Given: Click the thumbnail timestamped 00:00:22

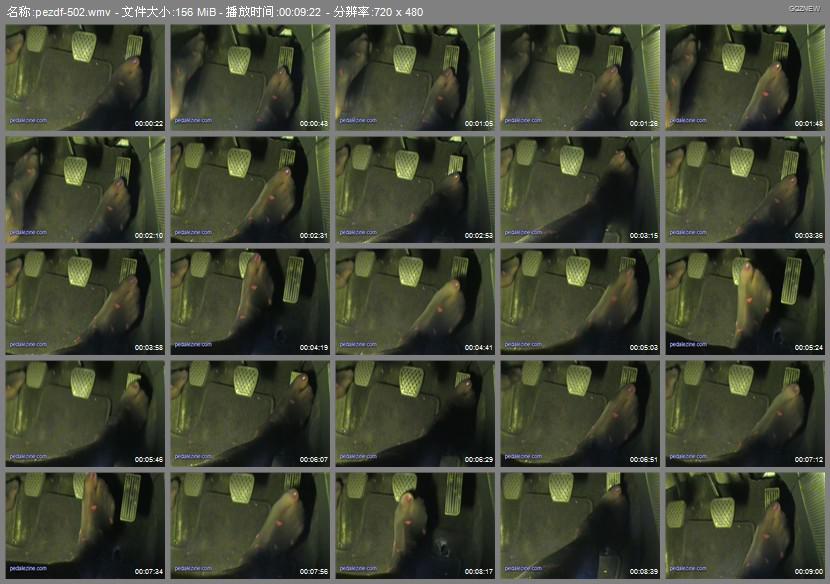Looking at the screenshot, I should [85, 78].
